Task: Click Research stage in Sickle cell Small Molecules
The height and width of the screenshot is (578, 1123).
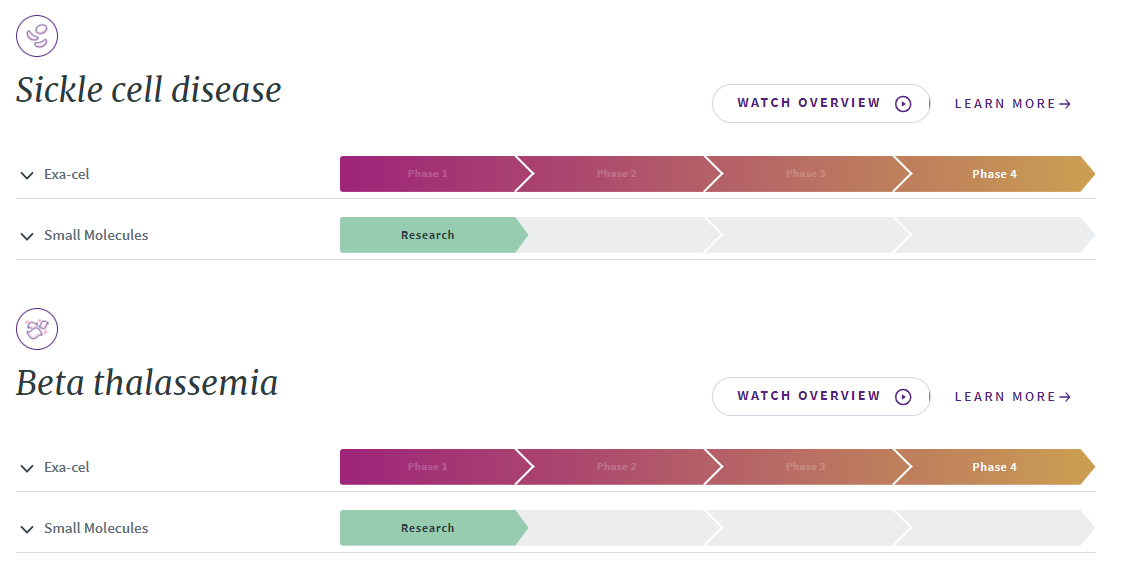Action: point(428,235)
